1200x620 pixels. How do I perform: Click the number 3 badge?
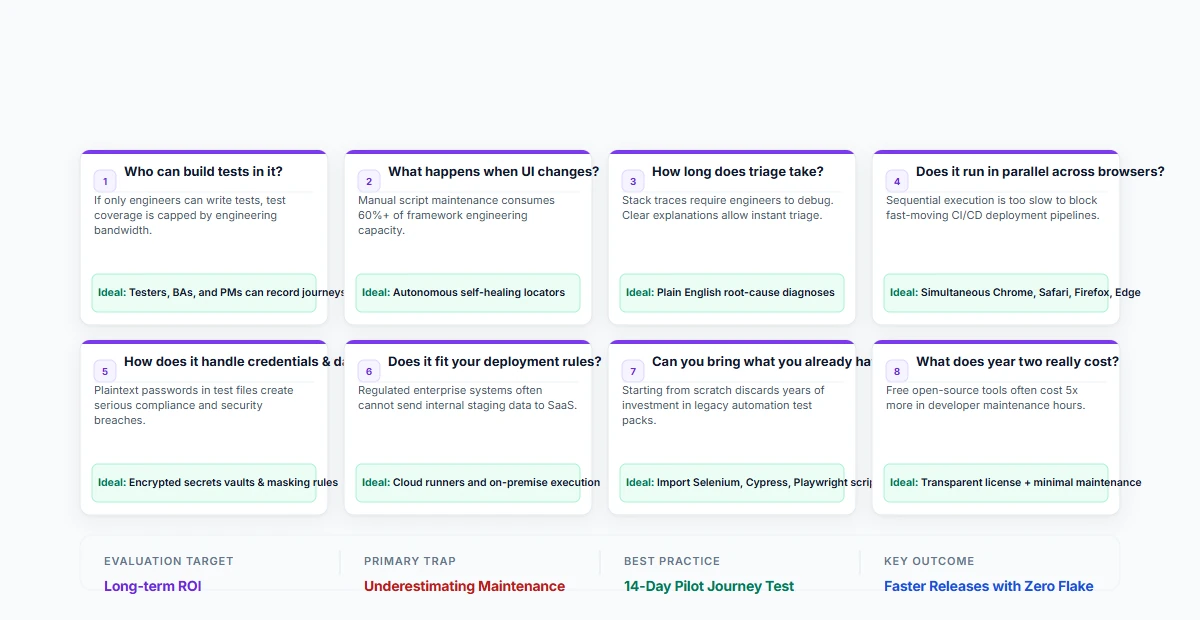tap(633, 181)
